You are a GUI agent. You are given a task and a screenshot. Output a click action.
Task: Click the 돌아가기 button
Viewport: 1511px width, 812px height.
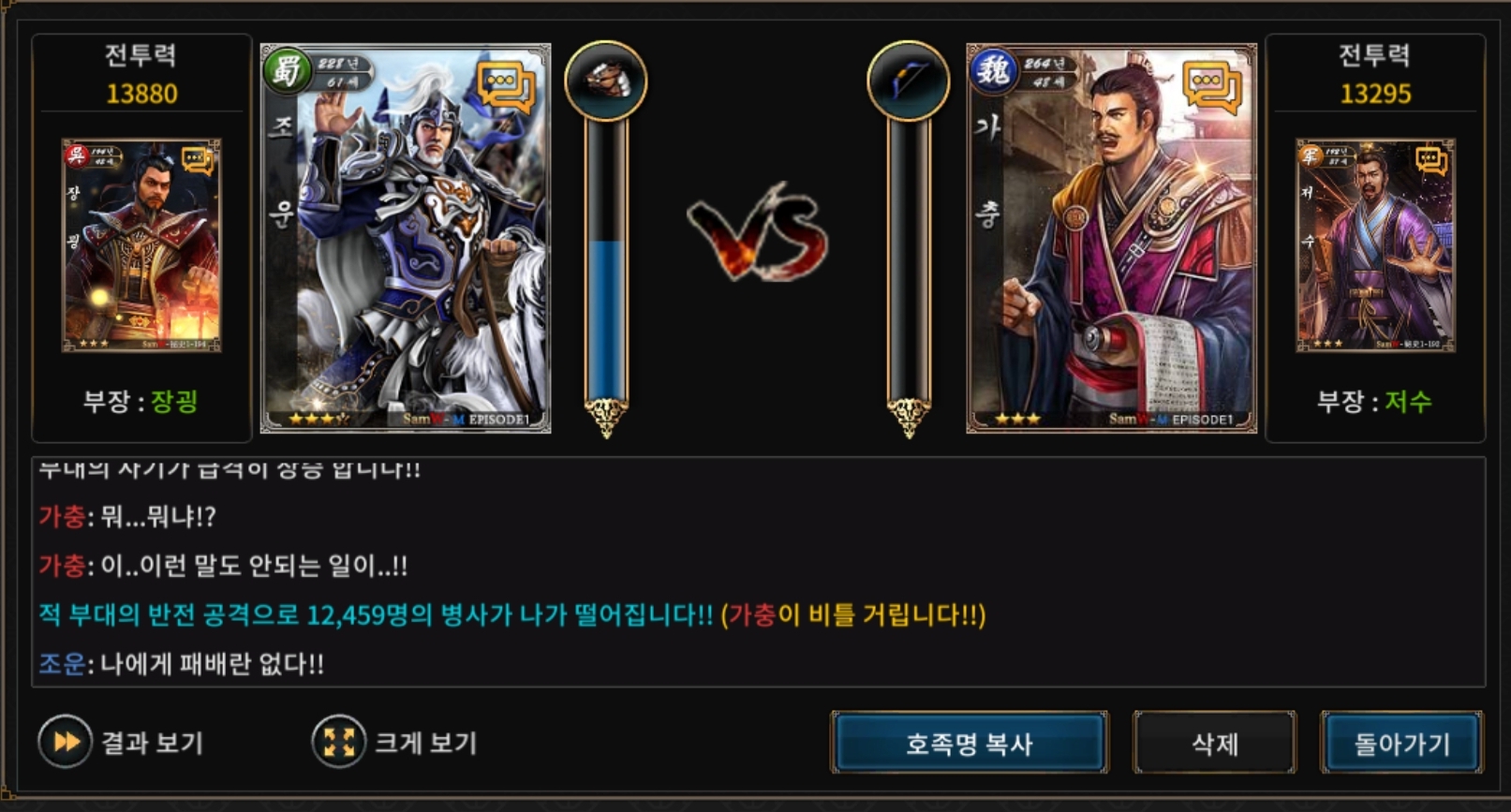[x=1402, y=743]
